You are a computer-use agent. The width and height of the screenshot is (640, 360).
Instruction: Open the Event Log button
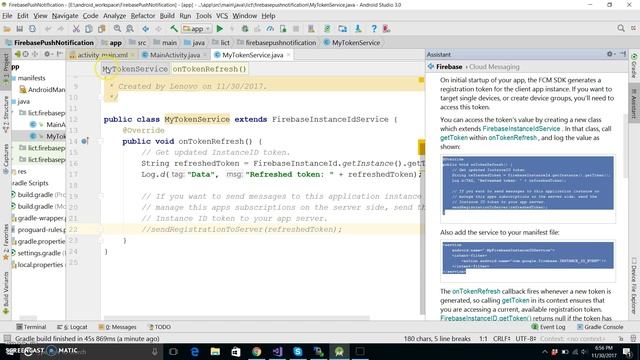tap(549, 327)
